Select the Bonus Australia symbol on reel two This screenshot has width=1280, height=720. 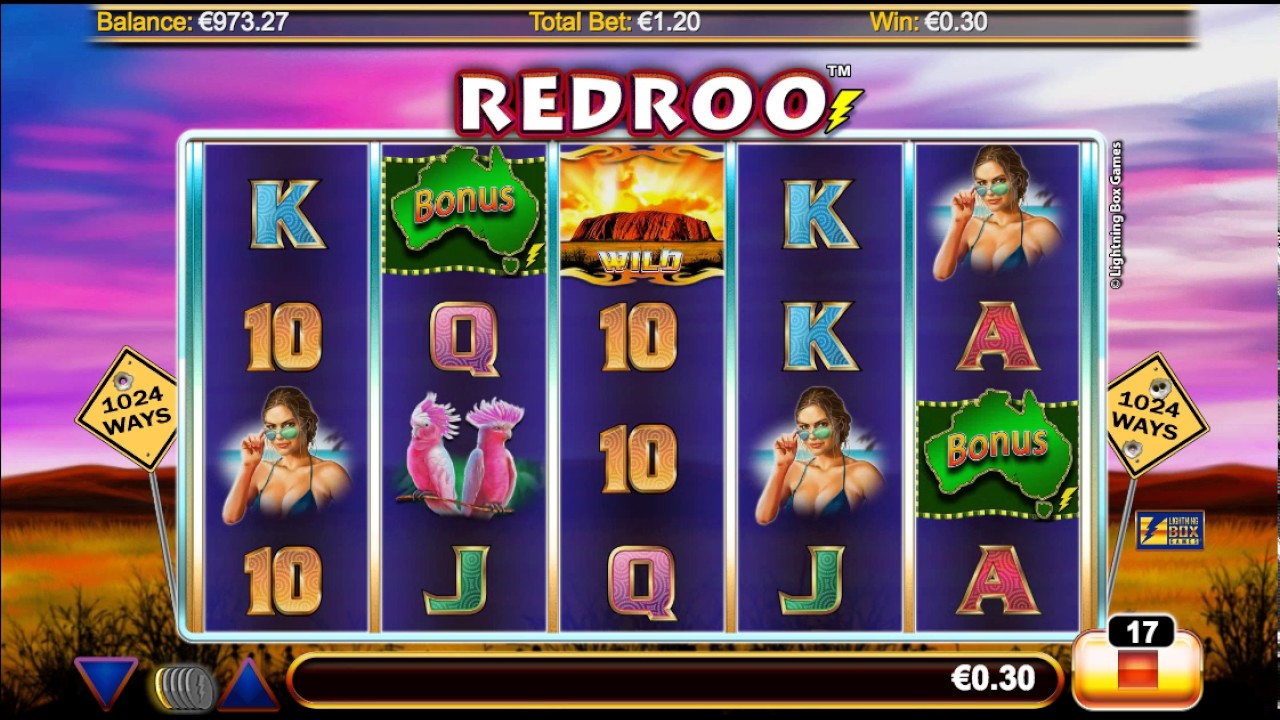464,210
